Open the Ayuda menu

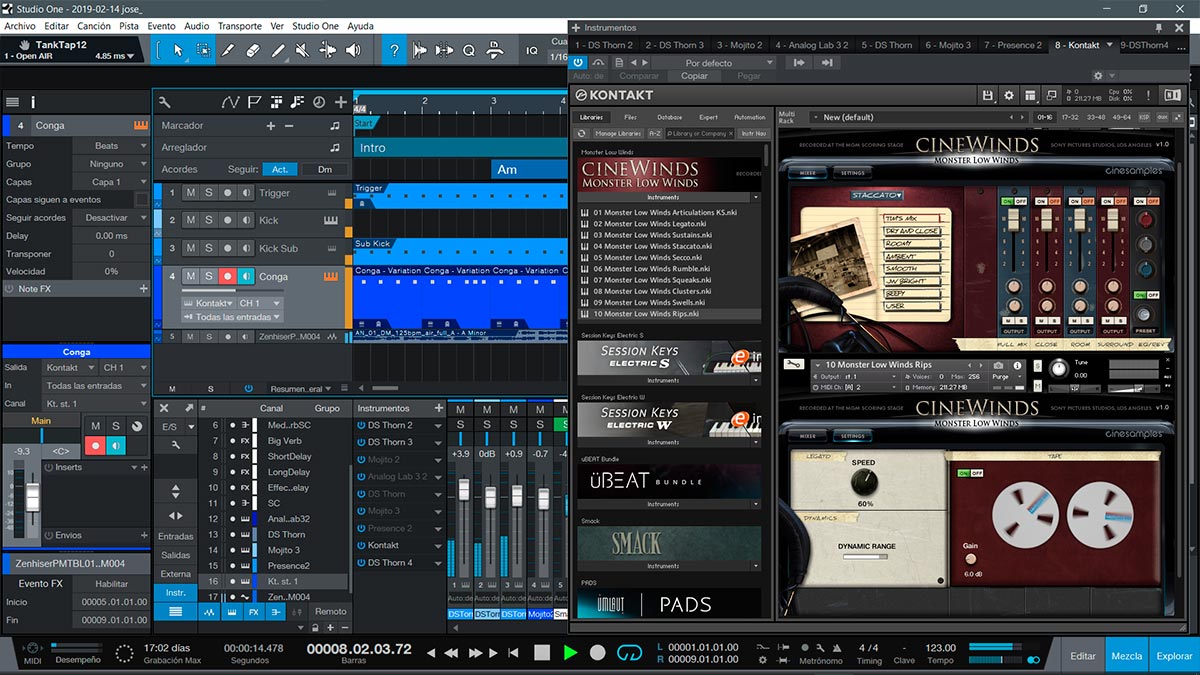click(x=360, y=25)
